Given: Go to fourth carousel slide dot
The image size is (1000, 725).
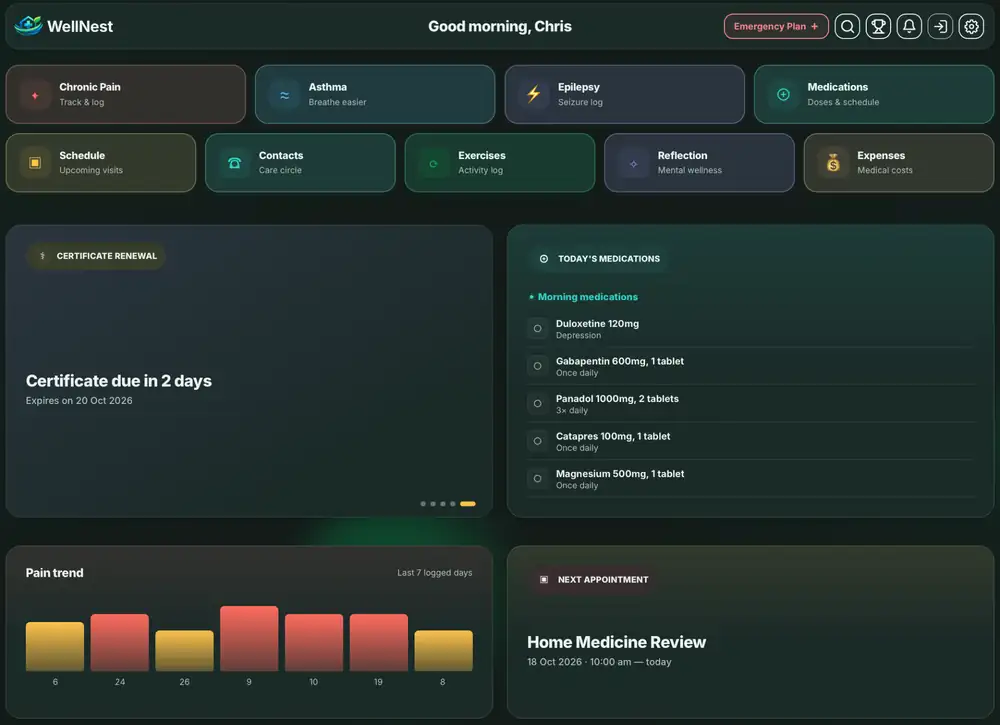Looking at the screenshot, I should [453, 504].
